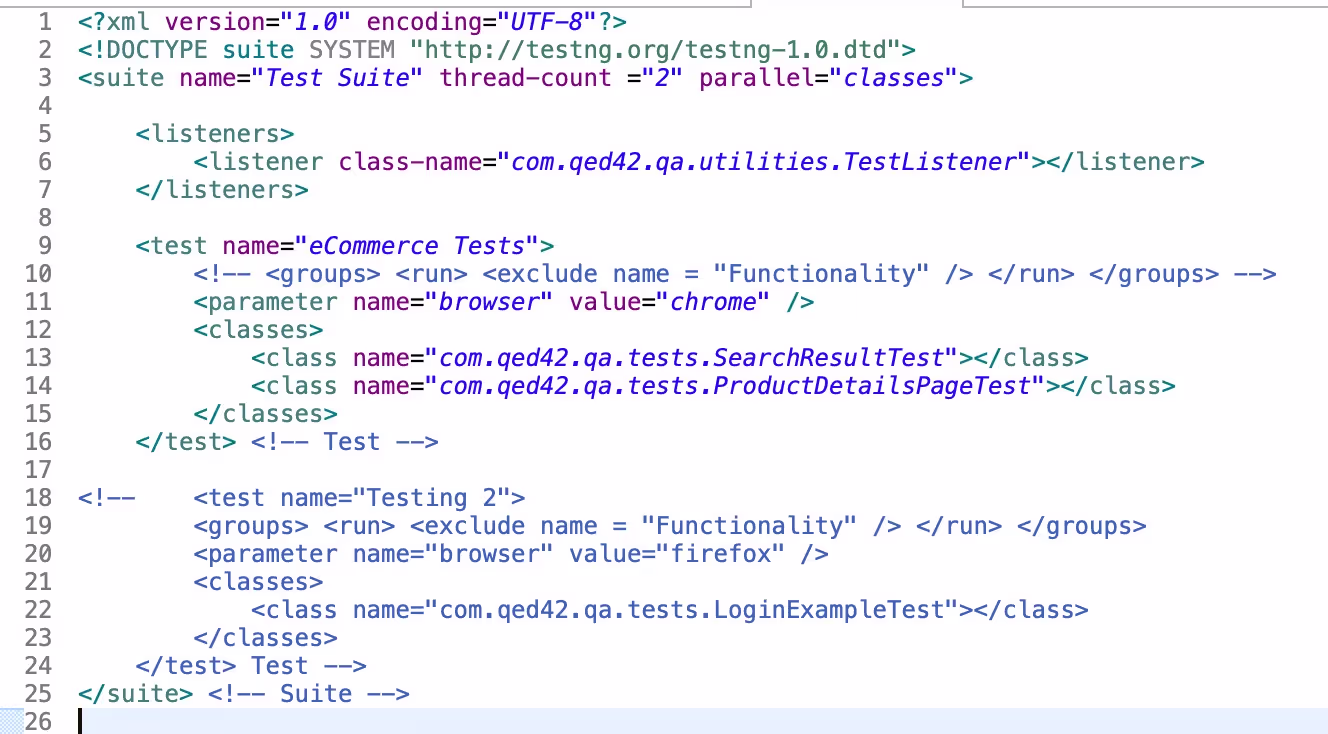The height and width of the screenshot is (734, 1328).
Task: Click the TestListener class path string
Action: click(765, 161)
